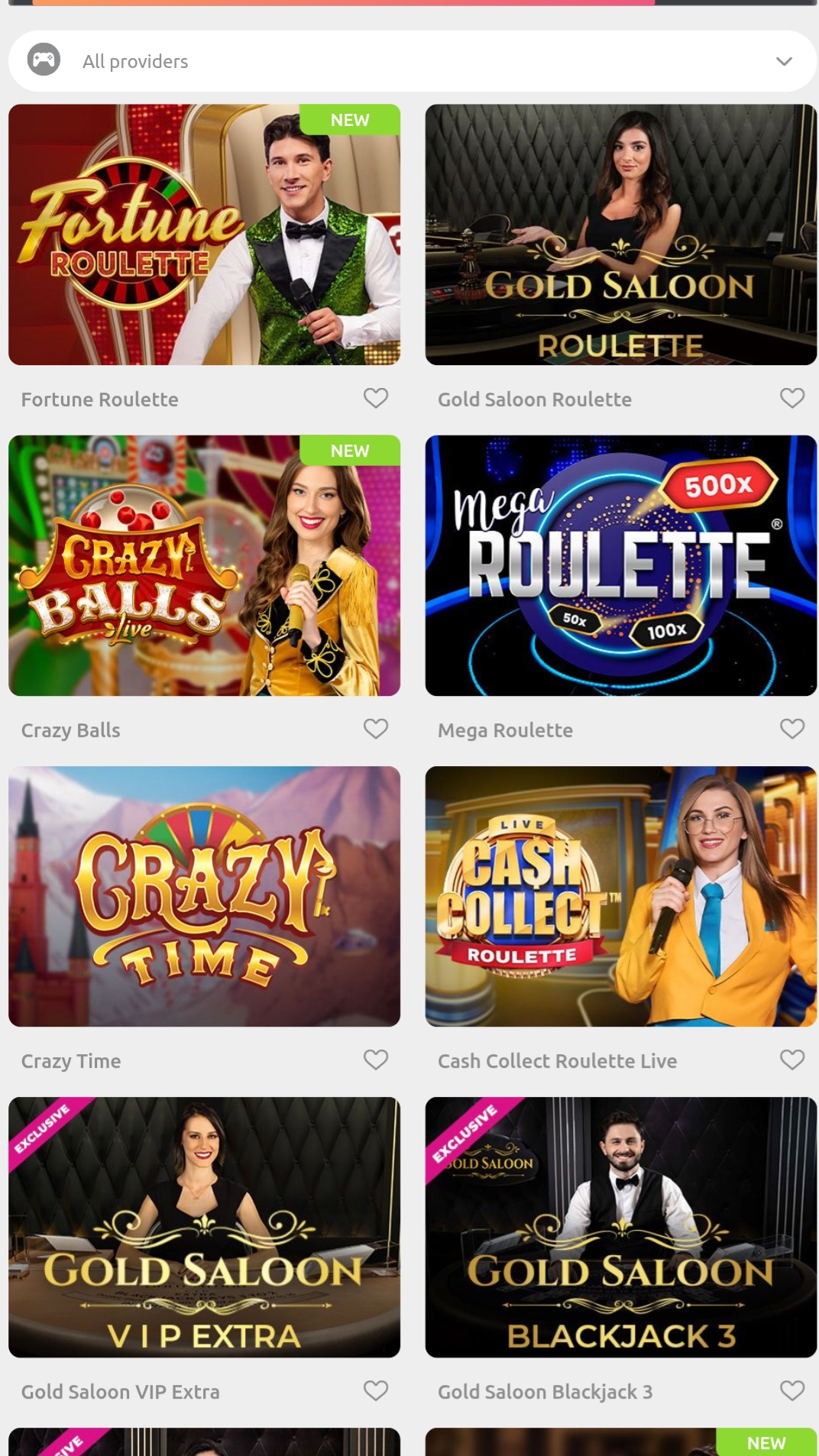This screenshot has height=1456, width=819.
Task: Click heart icon for Gold Saloon Blackjack 3
Action: pos(792,1390)
